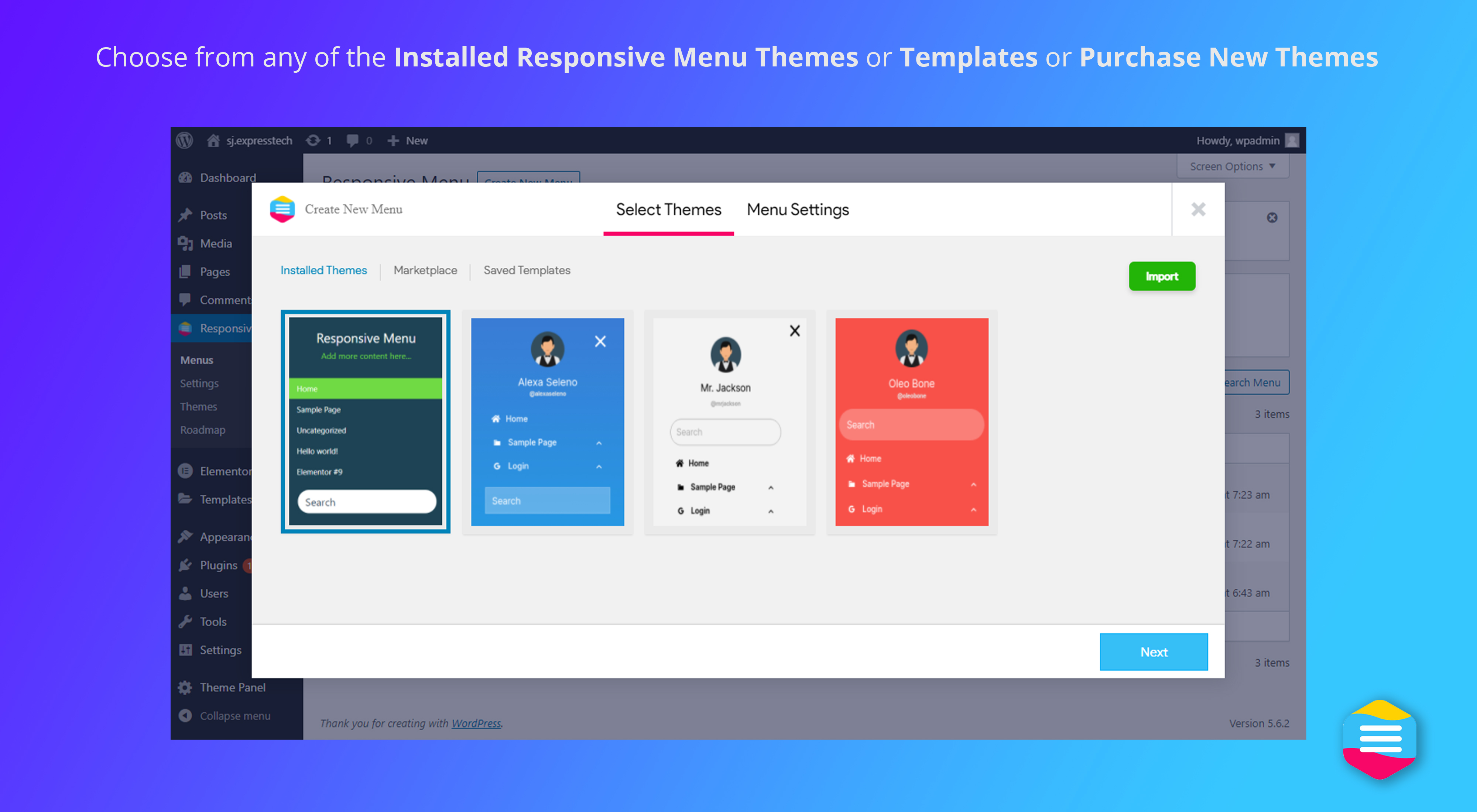Open sj.expresstech site home link

click(x=249, y=140)
